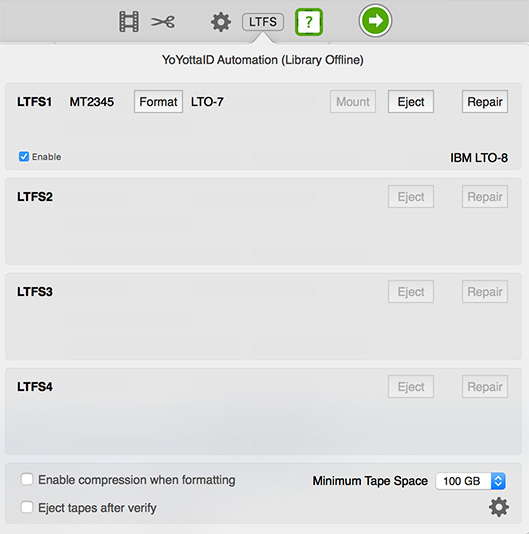Open the gear icon beside Eject tapes option
Viewport: 529px width, 534px height.
click(499, 507)
